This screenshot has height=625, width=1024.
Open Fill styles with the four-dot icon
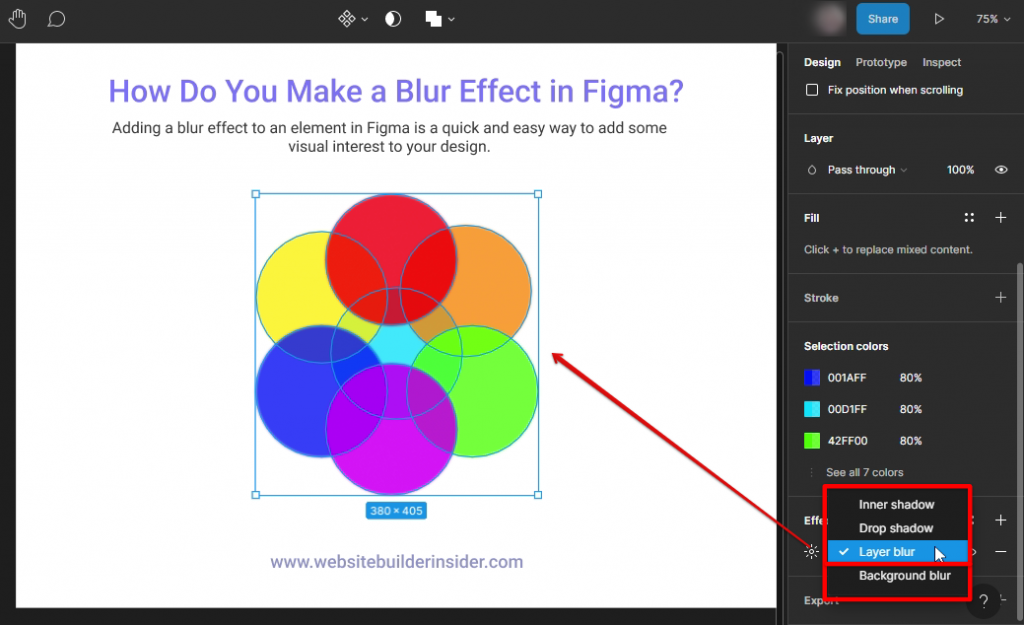point(969,217)
